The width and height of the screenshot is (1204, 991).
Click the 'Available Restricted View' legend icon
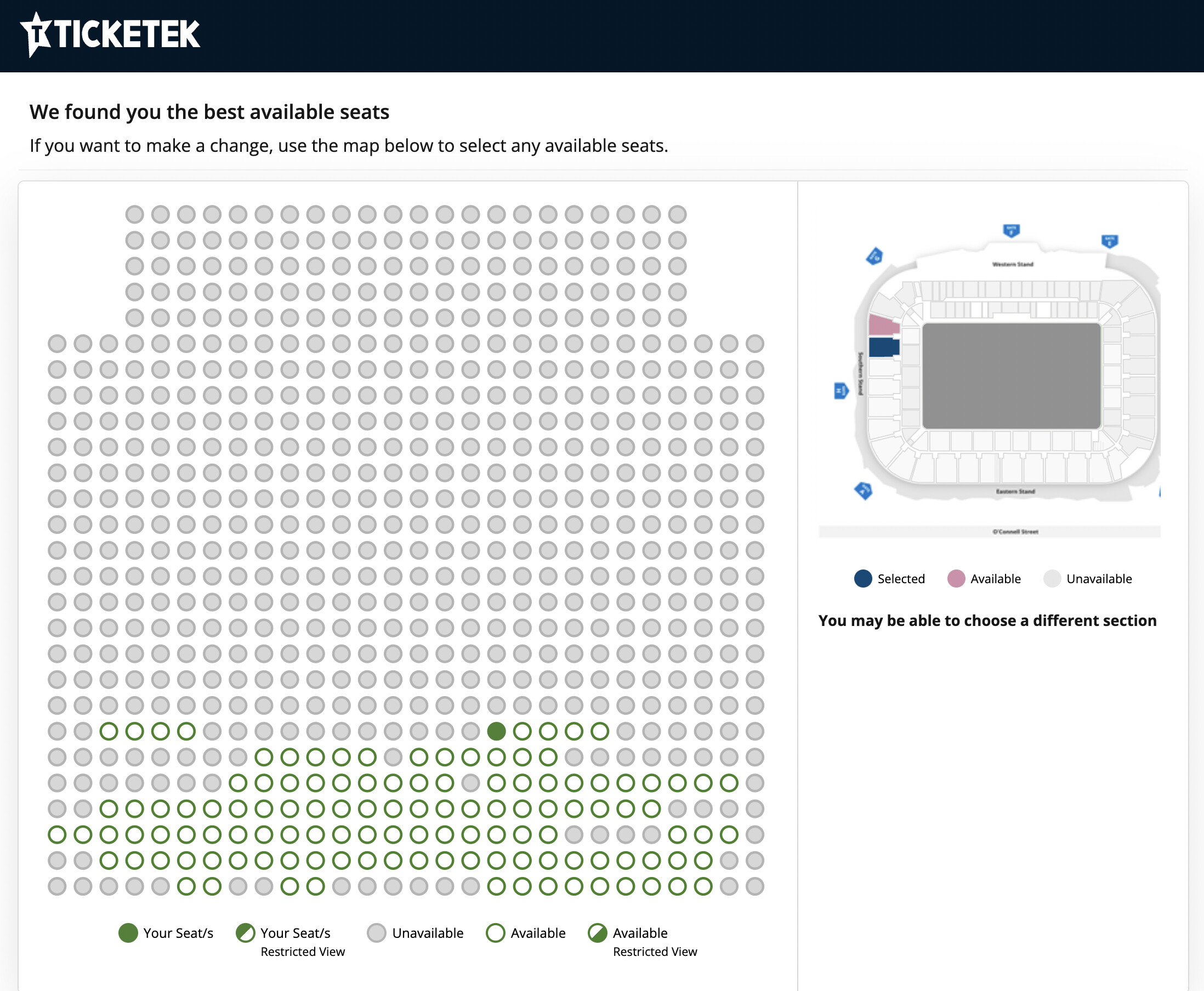(598, 933)
